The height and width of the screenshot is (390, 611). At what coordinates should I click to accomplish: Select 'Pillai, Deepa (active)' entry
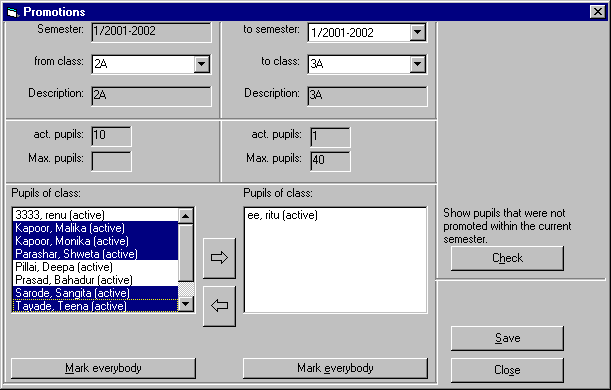[96, 267]
